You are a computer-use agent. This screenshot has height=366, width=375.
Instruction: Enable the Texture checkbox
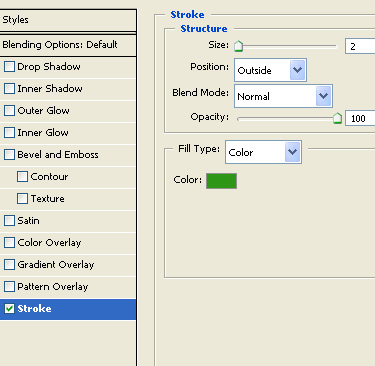click(22, 199)
